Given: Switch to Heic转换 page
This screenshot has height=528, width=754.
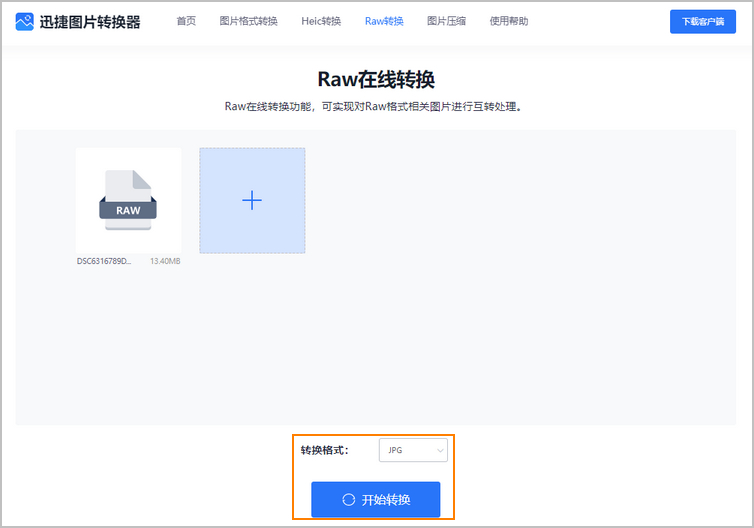Looking at the screenshot, I should pos(321,21).
